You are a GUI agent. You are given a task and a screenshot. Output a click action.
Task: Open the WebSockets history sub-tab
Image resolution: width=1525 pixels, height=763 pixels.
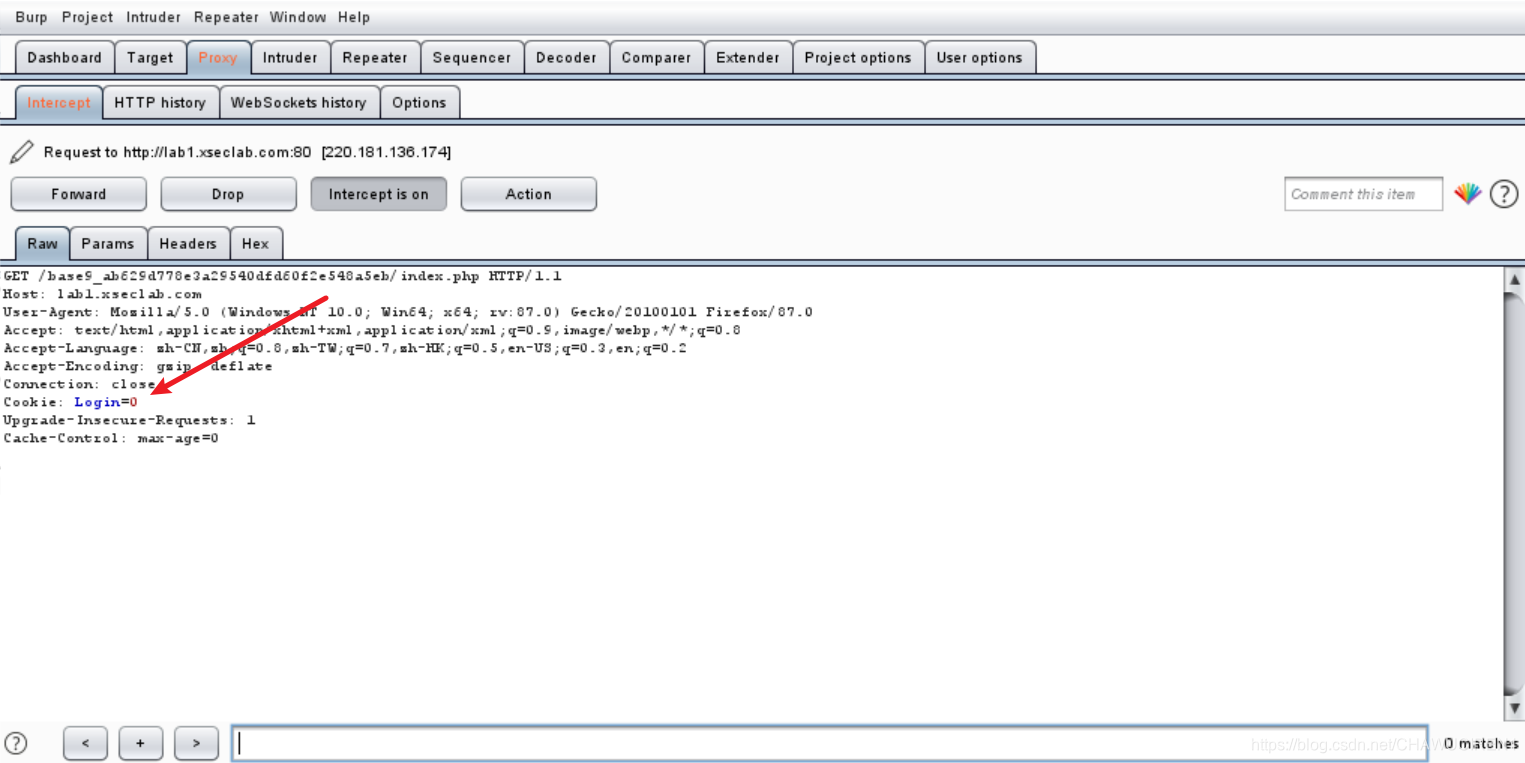click(299, 102)
